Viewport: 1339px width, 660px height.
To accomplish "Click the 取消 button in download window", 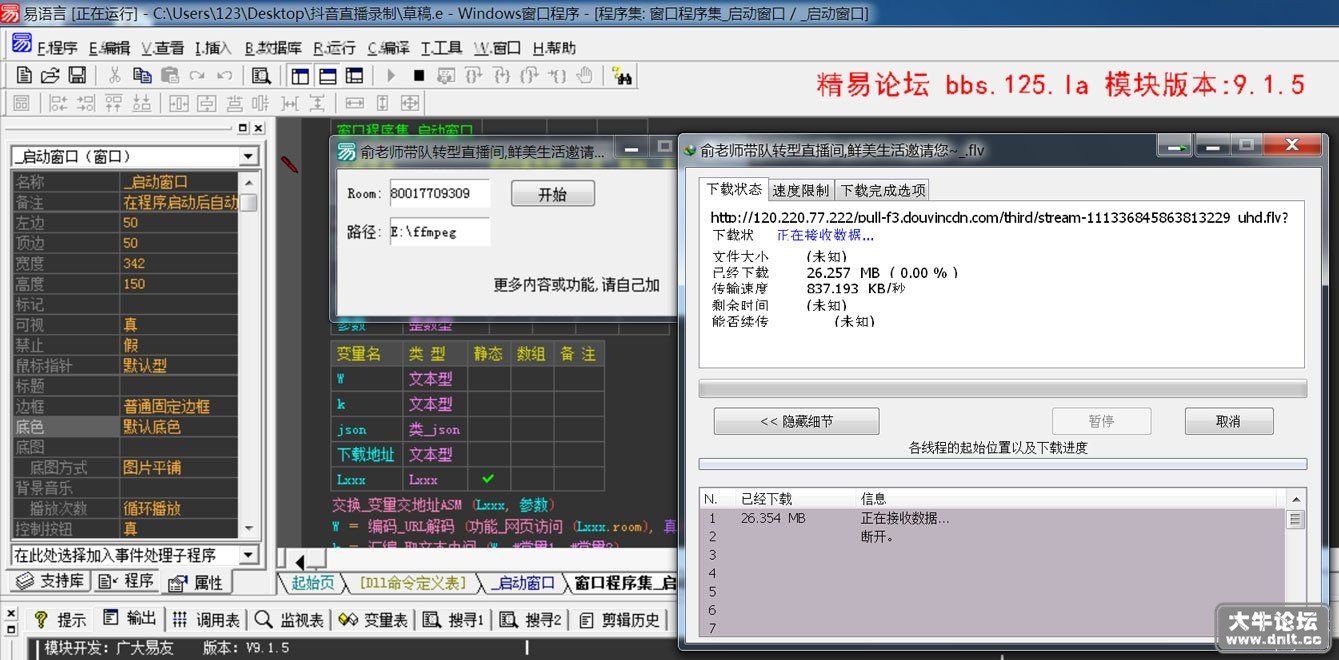I will pyautogui.click(x=1228, y=421).
